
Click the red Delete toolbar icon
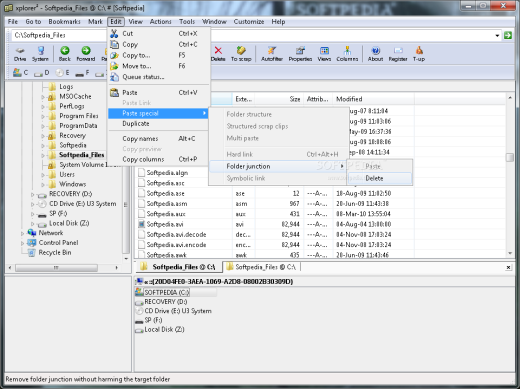[218, 54]
